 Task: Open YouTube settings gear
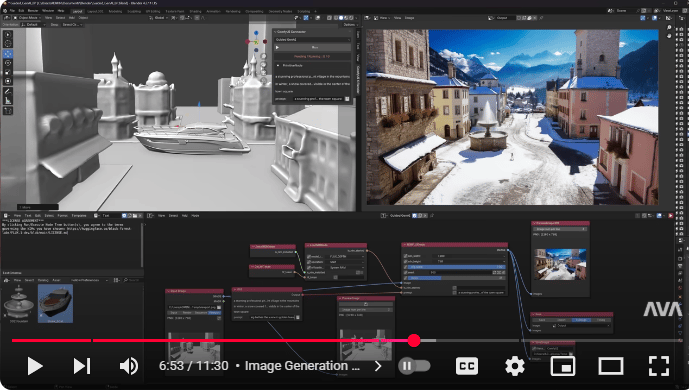tap(515, 366)
